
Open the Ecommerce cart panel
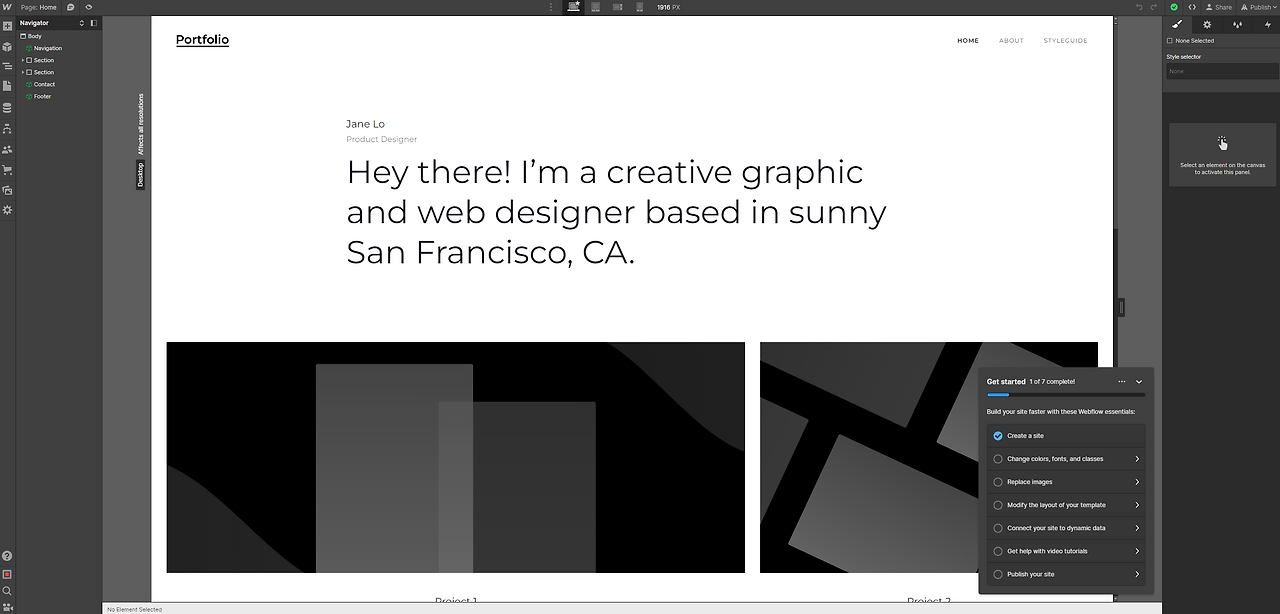point(7,170)
